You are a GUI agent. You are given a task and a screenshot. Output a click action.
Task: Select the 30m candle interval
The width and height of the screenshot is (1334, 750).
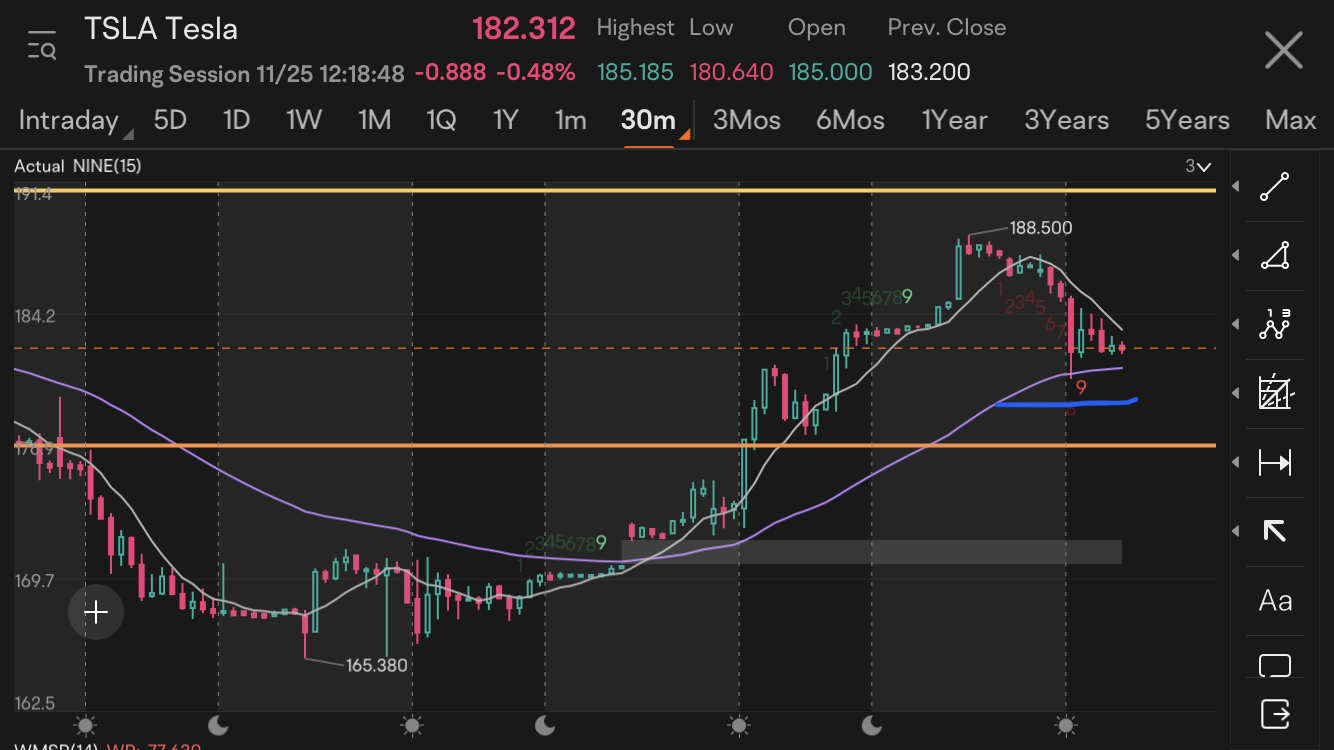pos(648,121)
